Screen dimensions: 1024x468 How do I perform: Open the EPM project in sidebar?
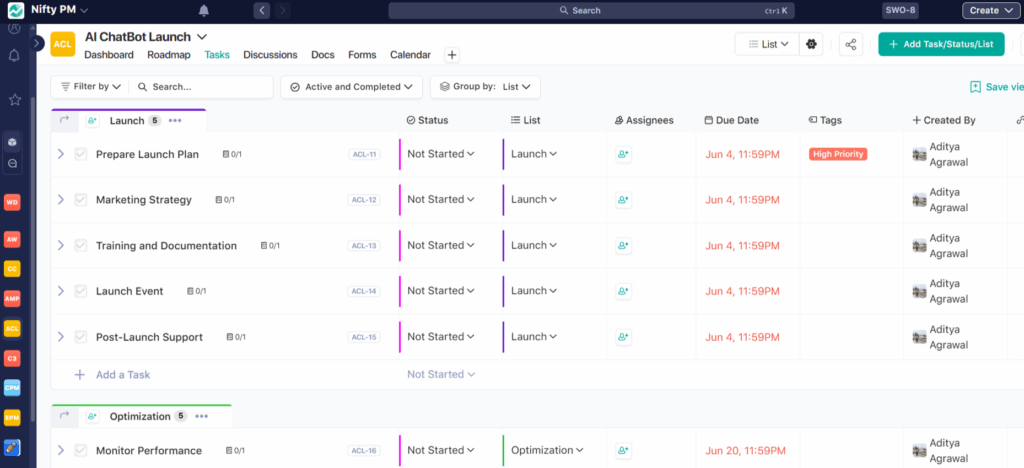(x=12, y=417)
